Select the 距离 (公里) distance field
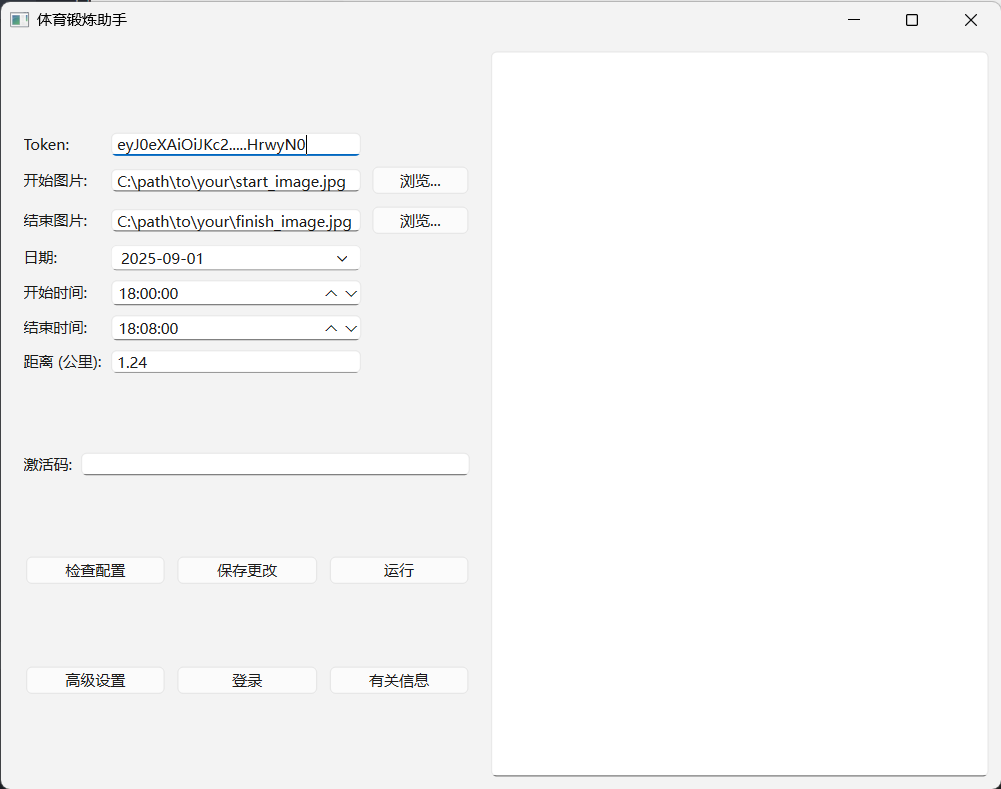 [x=235, y=363]
